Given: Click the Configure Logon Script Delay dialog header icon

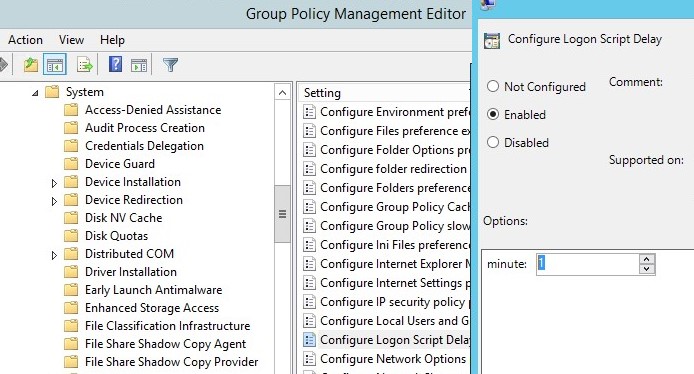Looking at the screenshot, I should [492, 41].
